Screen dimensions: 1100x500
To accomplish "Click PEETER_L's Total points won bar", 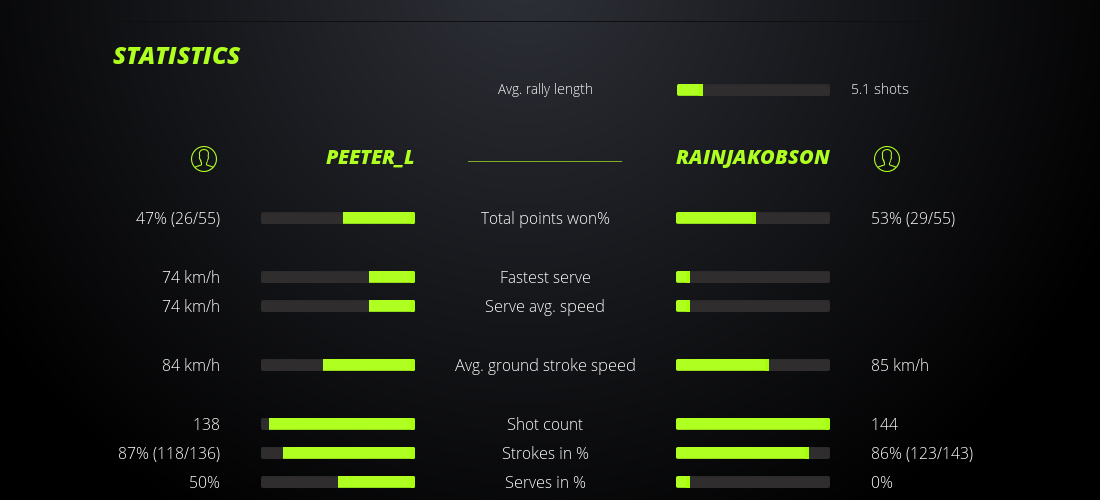I will [338, 218].
